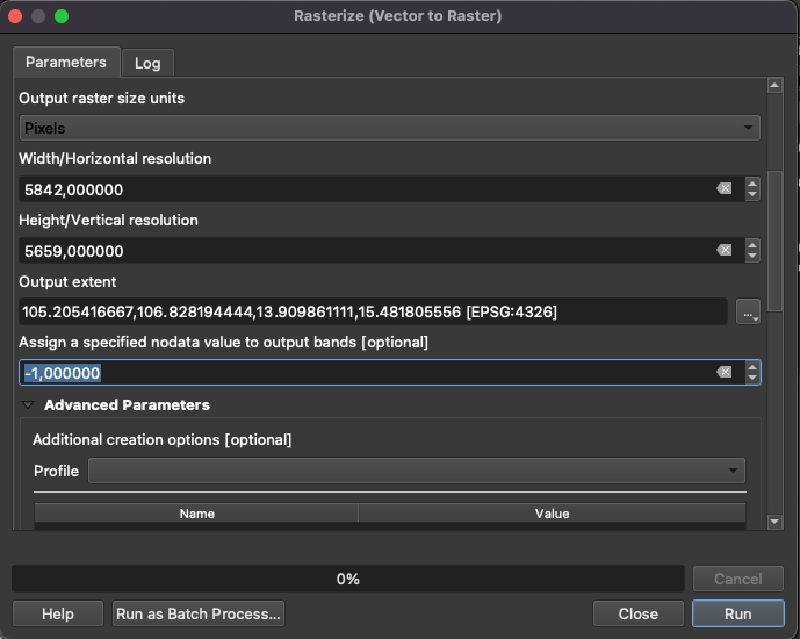Click the vertical scrollbar thumb
The image size is (800, 639).
coord(774,220)
